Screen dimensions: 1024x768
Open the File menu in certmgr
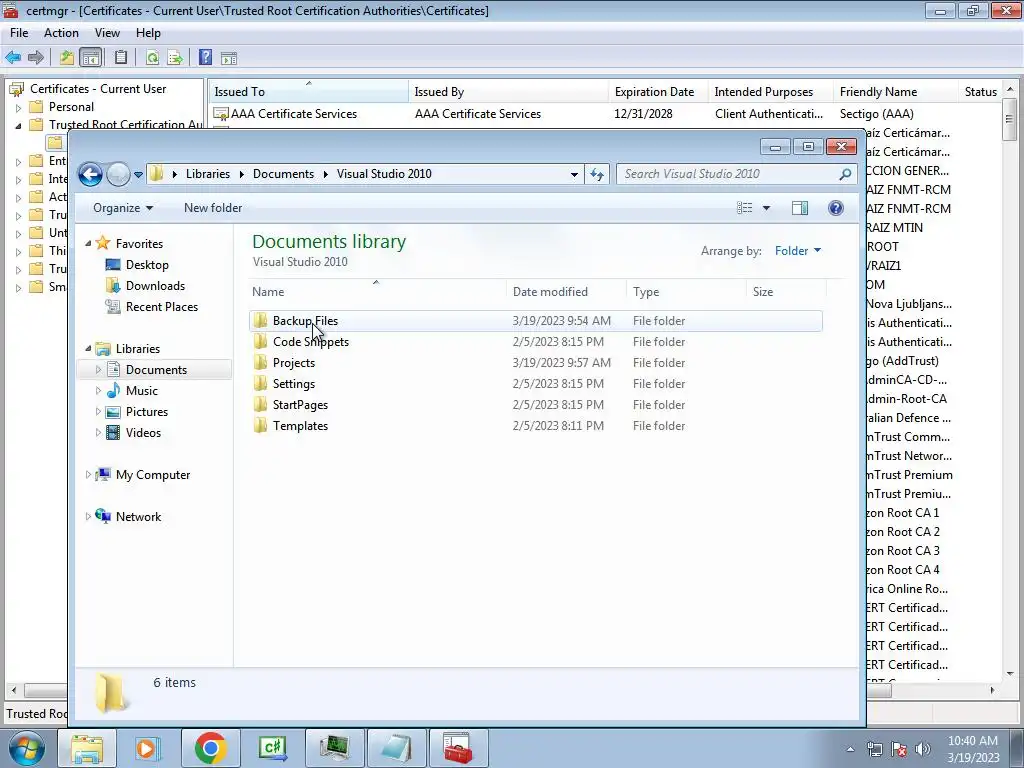(19, 33)
